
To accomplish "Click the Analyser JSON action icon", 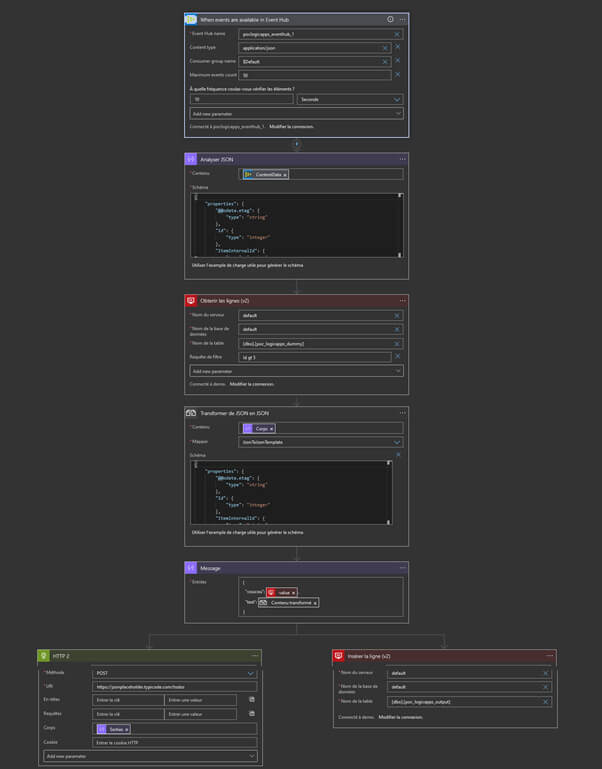I will (190, 159).
